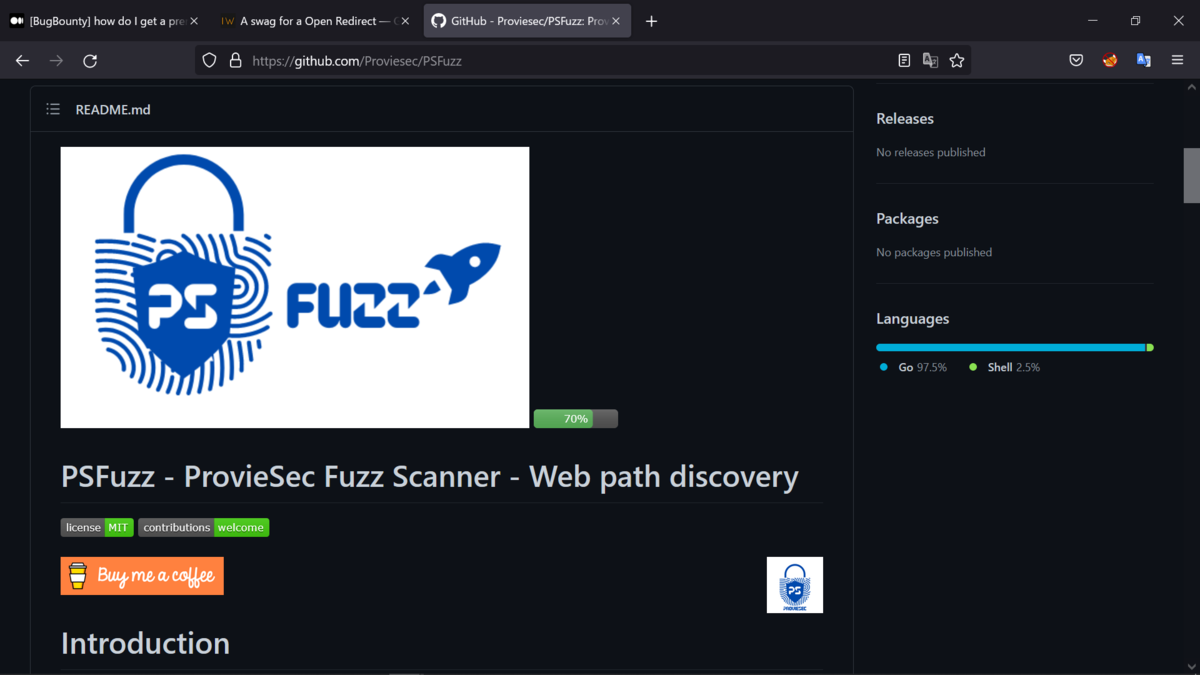Click the README.md file name
This screenshot has width=1200, height=675.
tap(113, 109)
